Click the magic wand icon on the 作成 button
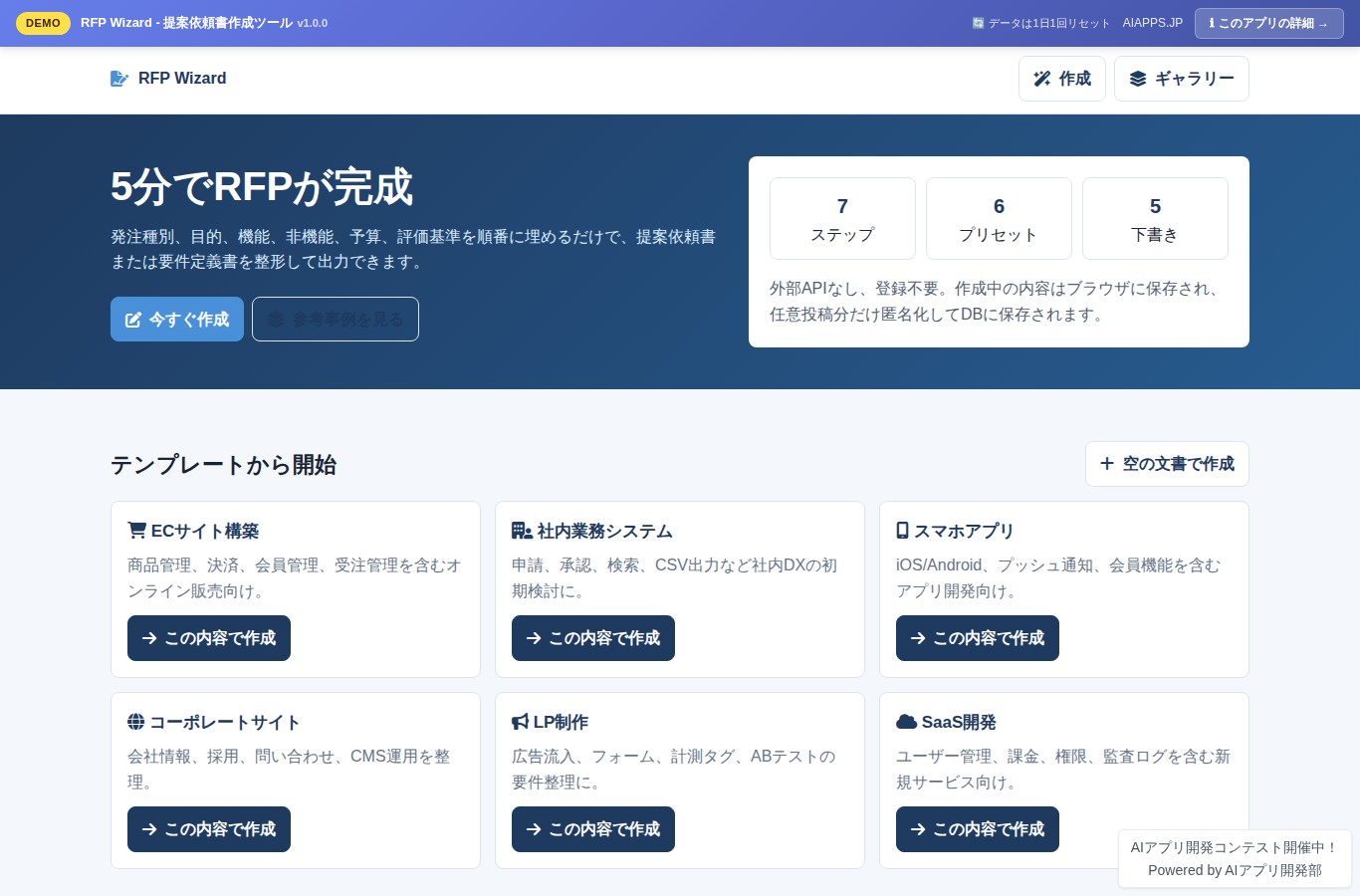Screen dimensions: 1360x896 click(1042, 79)
